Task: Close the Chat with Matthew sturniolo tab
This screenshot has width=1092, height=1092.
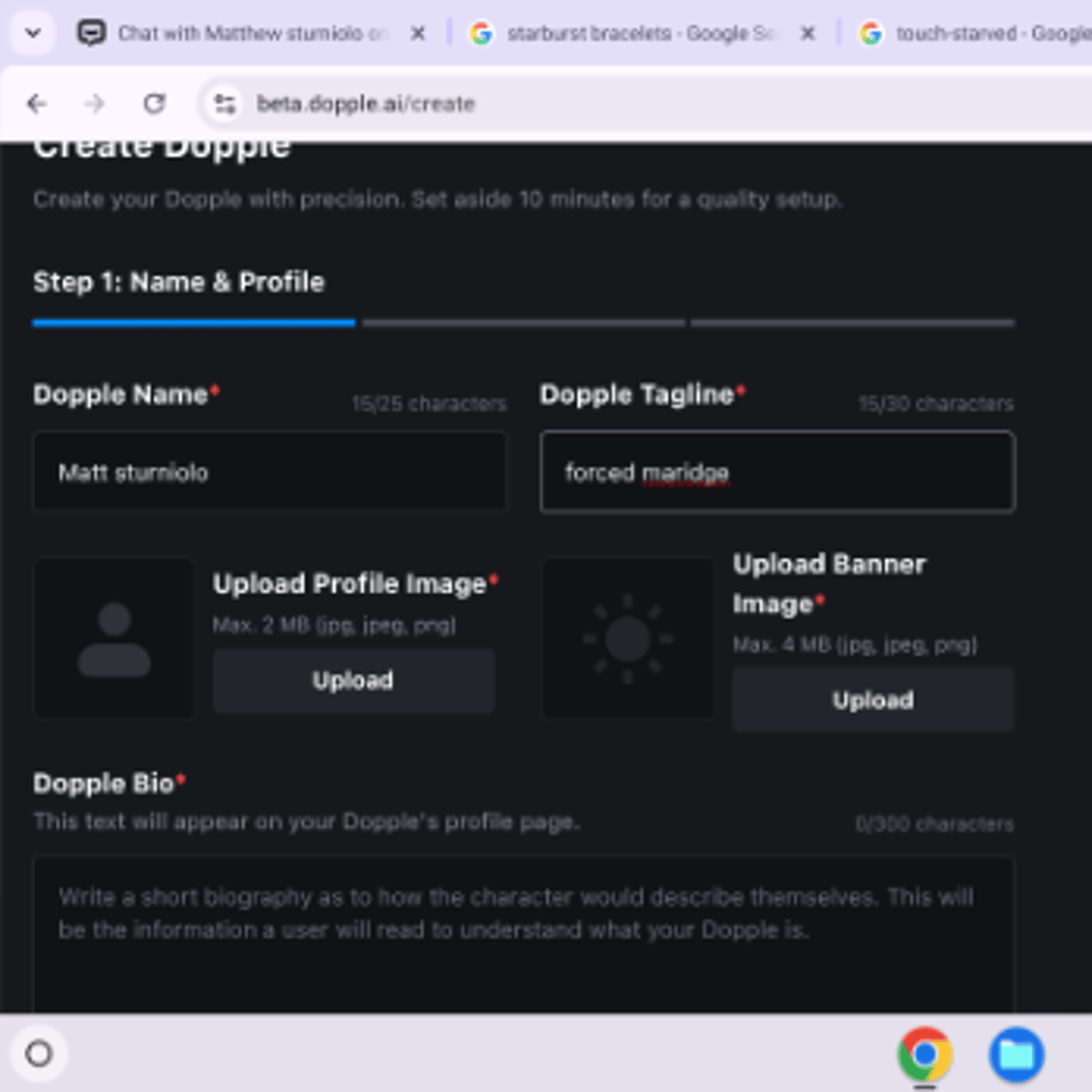Action: (x=418, y=34)
